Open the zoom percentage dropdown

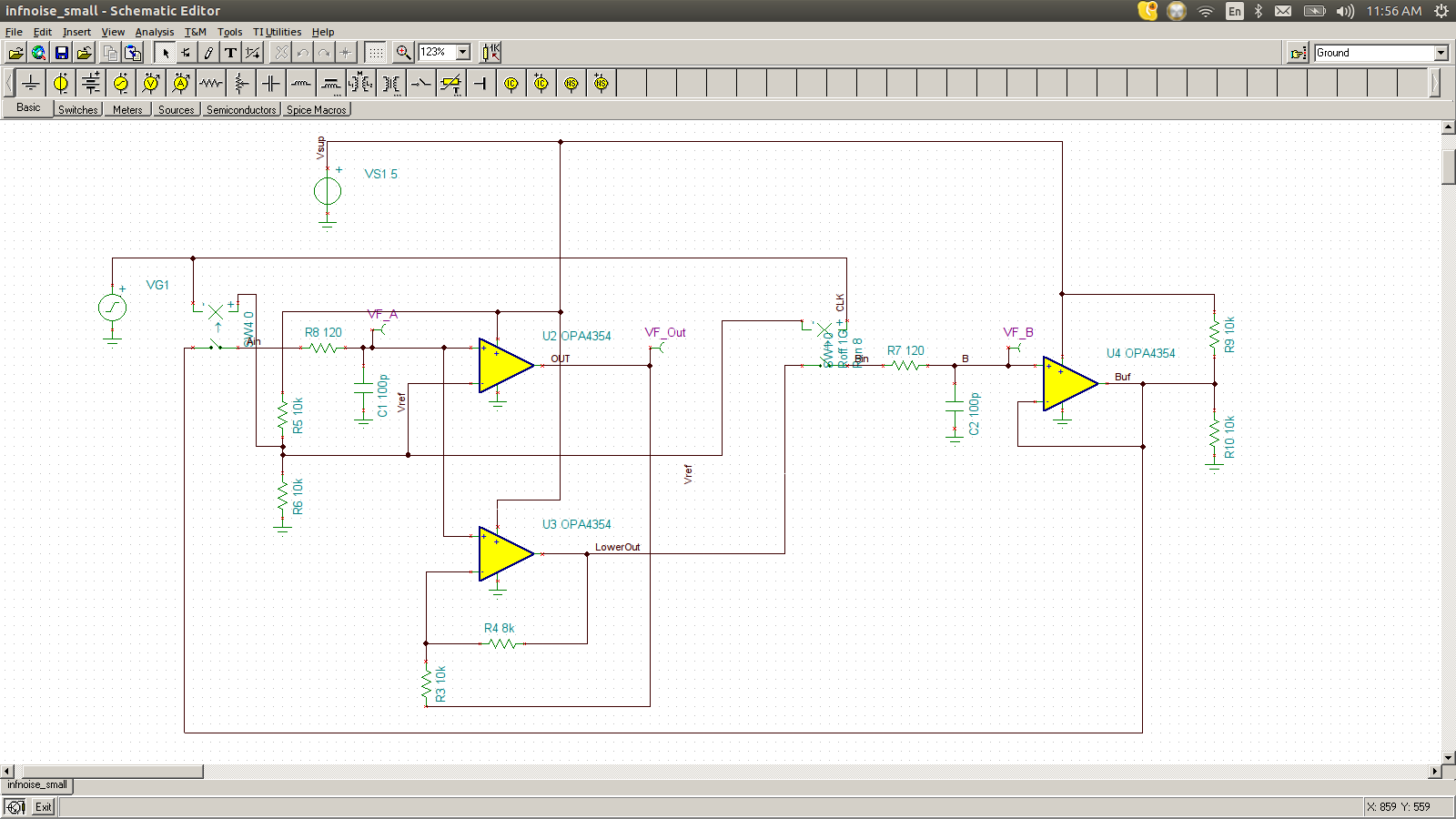click(463, 52)
